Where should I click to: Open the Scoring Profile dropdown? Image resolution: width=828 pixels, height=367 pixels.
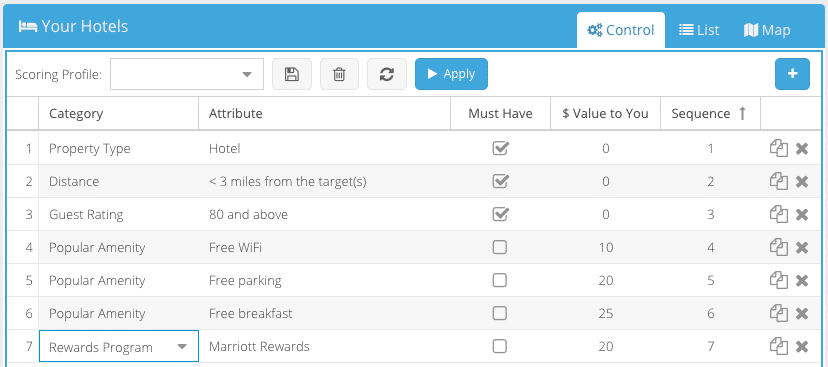(x=187, y=74)
